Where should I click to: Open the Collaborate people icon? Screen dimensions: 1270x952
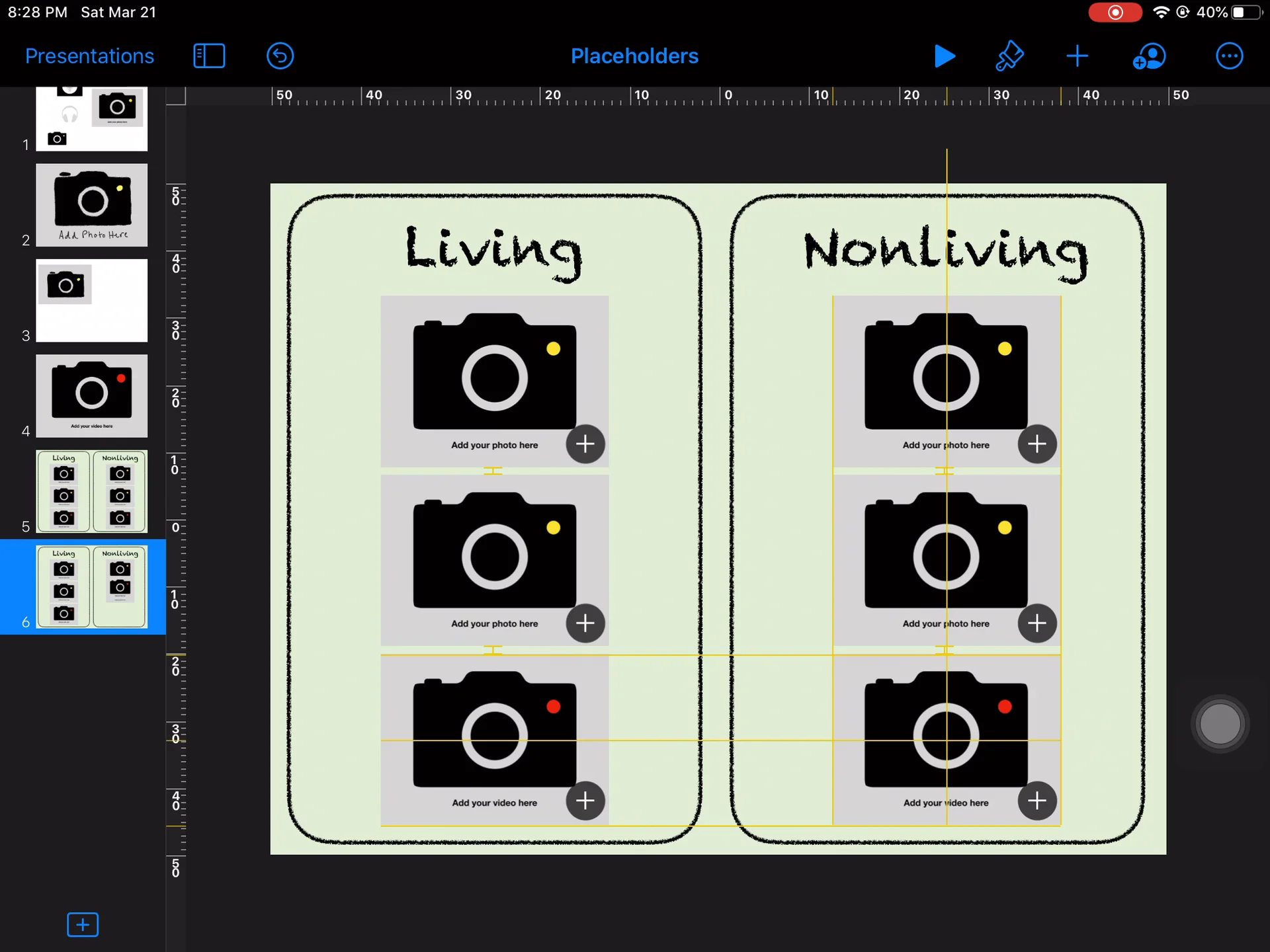1149,56
